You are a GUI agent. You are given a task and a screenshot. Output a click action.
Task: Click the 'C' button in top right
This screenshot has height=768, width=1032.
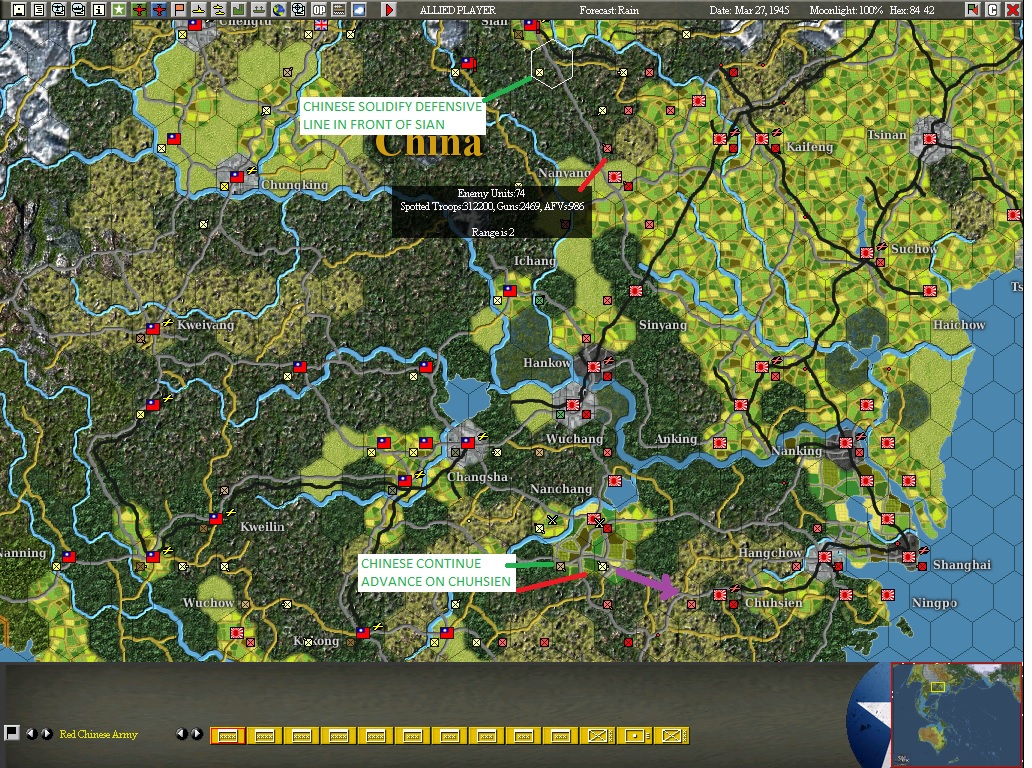click(x=993, y=9)
